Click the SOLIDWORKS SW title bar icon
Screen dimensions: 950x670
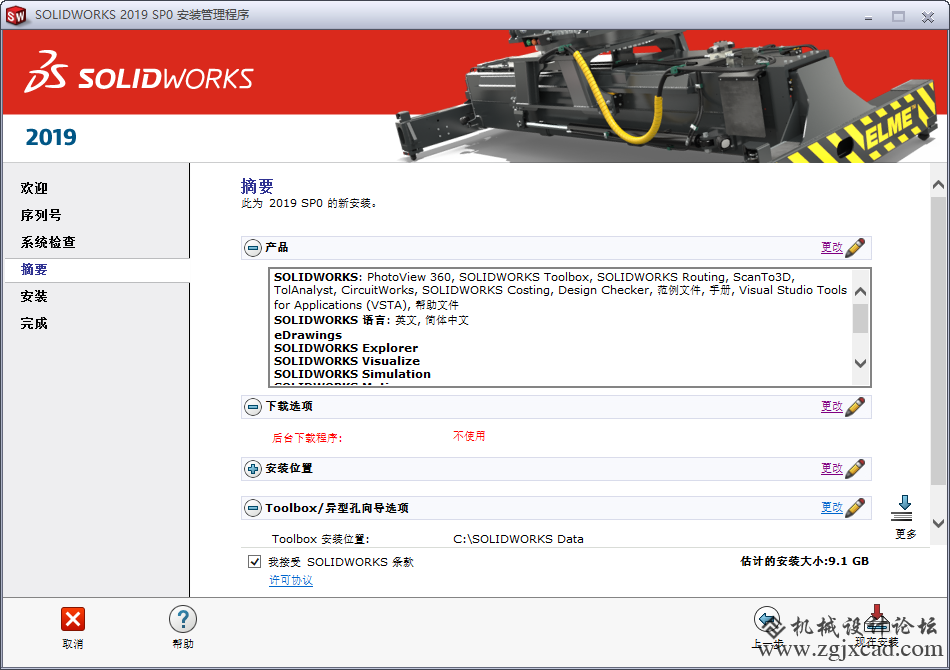[x=16, y=15]
